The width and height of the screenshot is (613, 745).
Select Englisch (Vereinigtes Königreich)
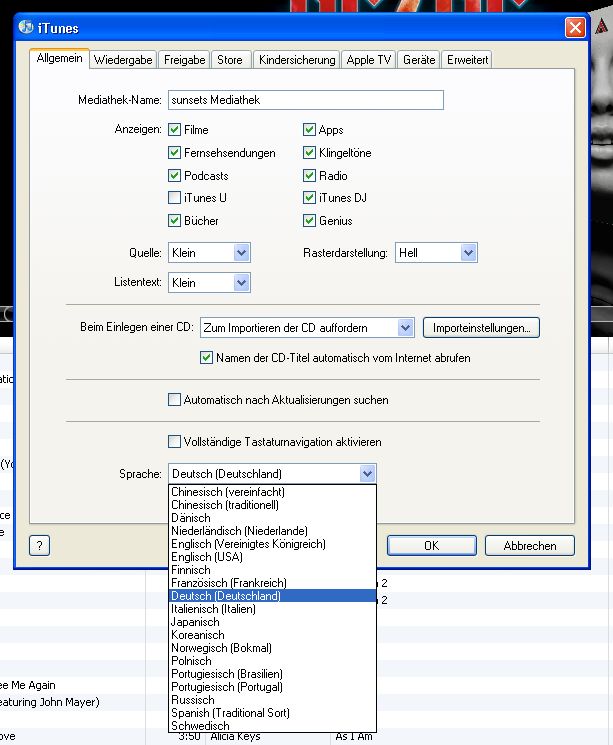tap(273, 544)
